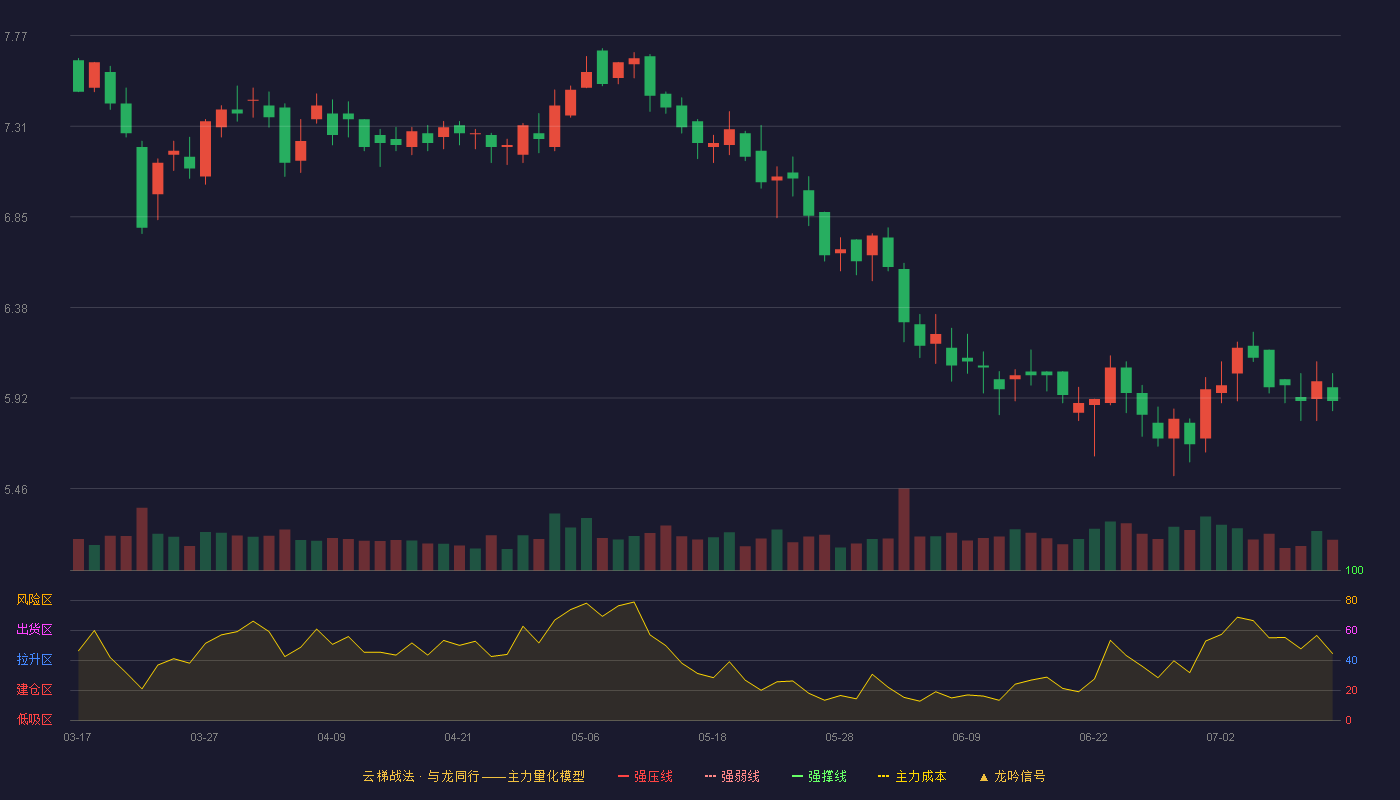Viewport: 1400px width, 800px height.
Task: Select the 出货区 zone label
Action: click(35, 630)
